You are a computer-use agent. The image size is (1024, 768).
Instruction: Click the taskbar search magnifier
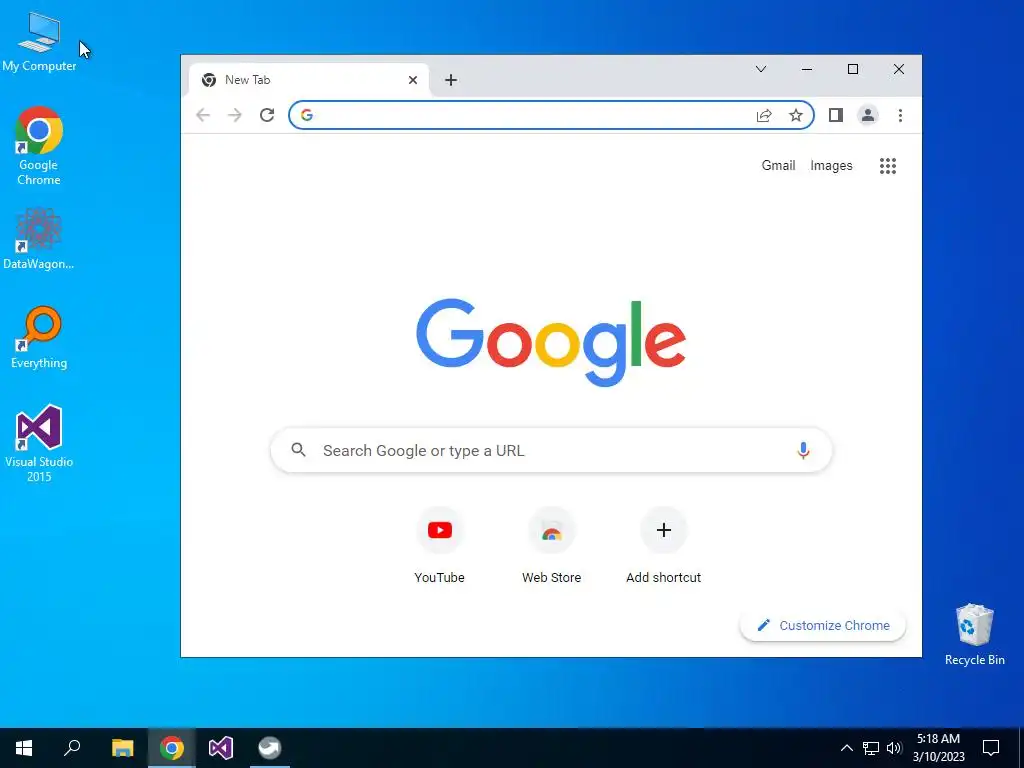(72, 748)
